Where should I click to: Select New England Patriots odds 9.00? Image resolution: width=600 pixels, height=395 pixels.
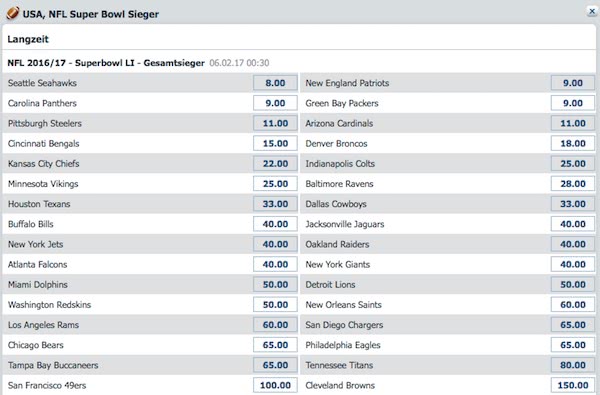click(x=573, y=83)
